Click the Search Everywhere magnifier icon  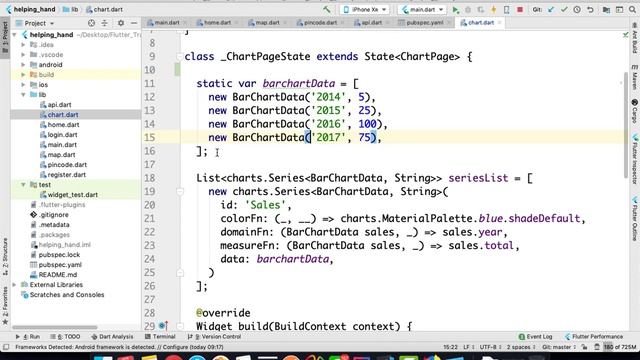pos(632,9)
